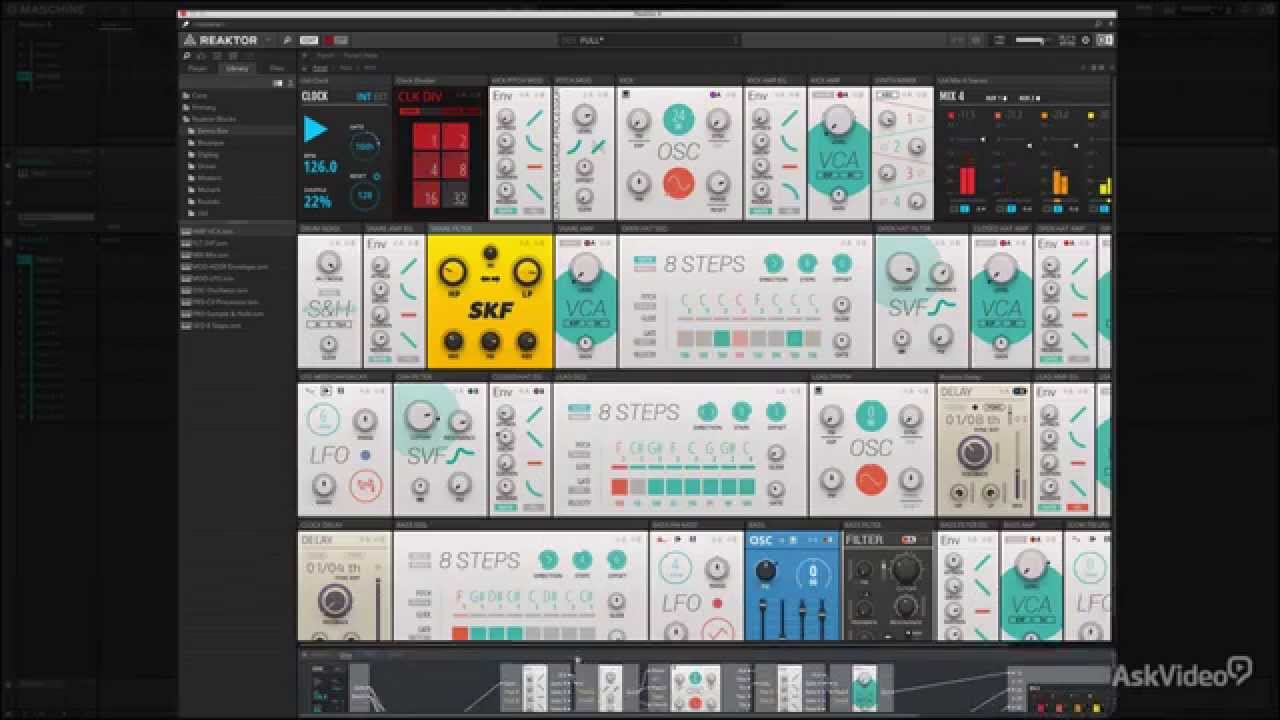Start the CLOCK block play button
Viewport: 1280px width, 720px height.
[316, 129]
